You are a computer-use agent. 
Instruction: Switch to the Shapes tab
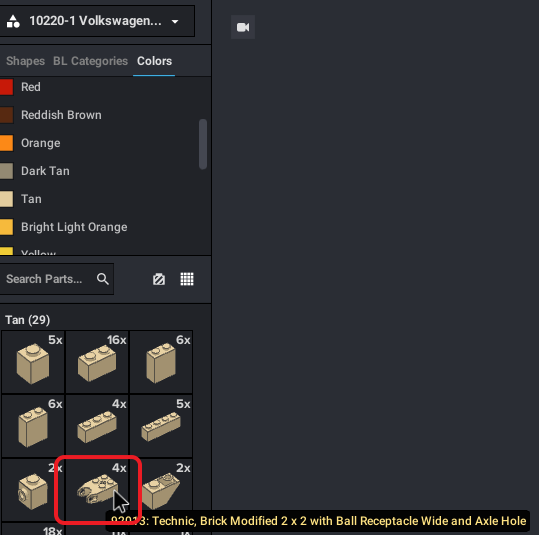tap(25, 61)
